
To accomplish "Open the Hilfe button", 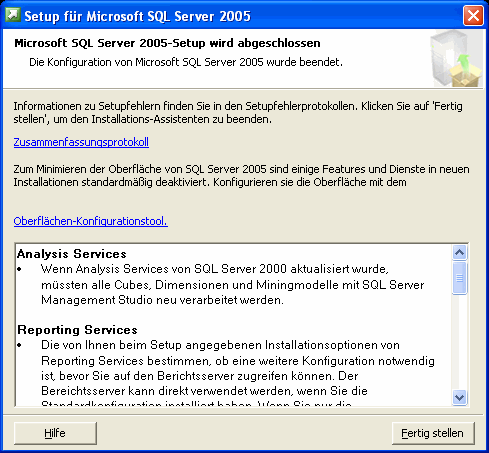I will (55, 433).
